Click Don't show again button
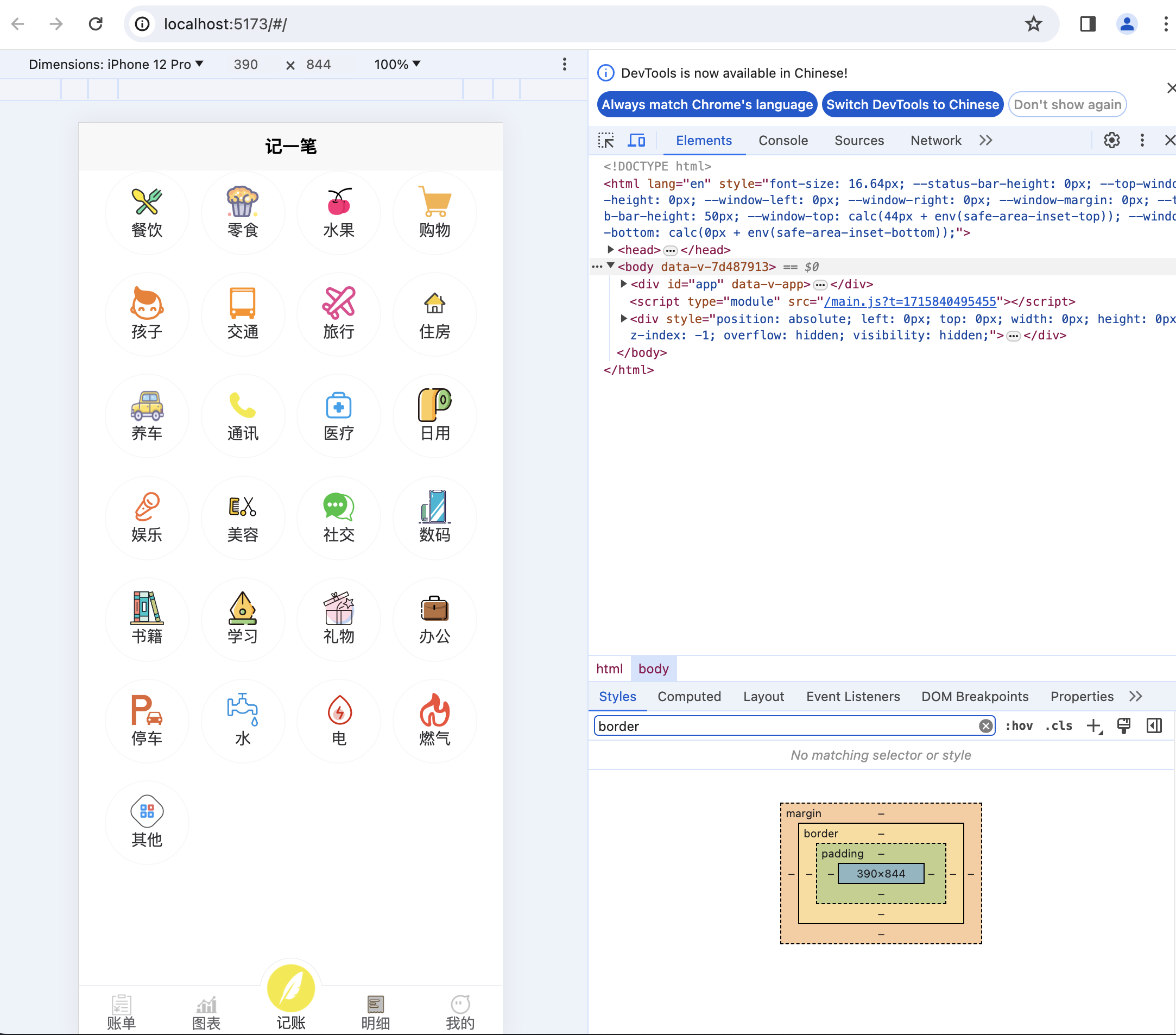 (x=1067, y=105)
